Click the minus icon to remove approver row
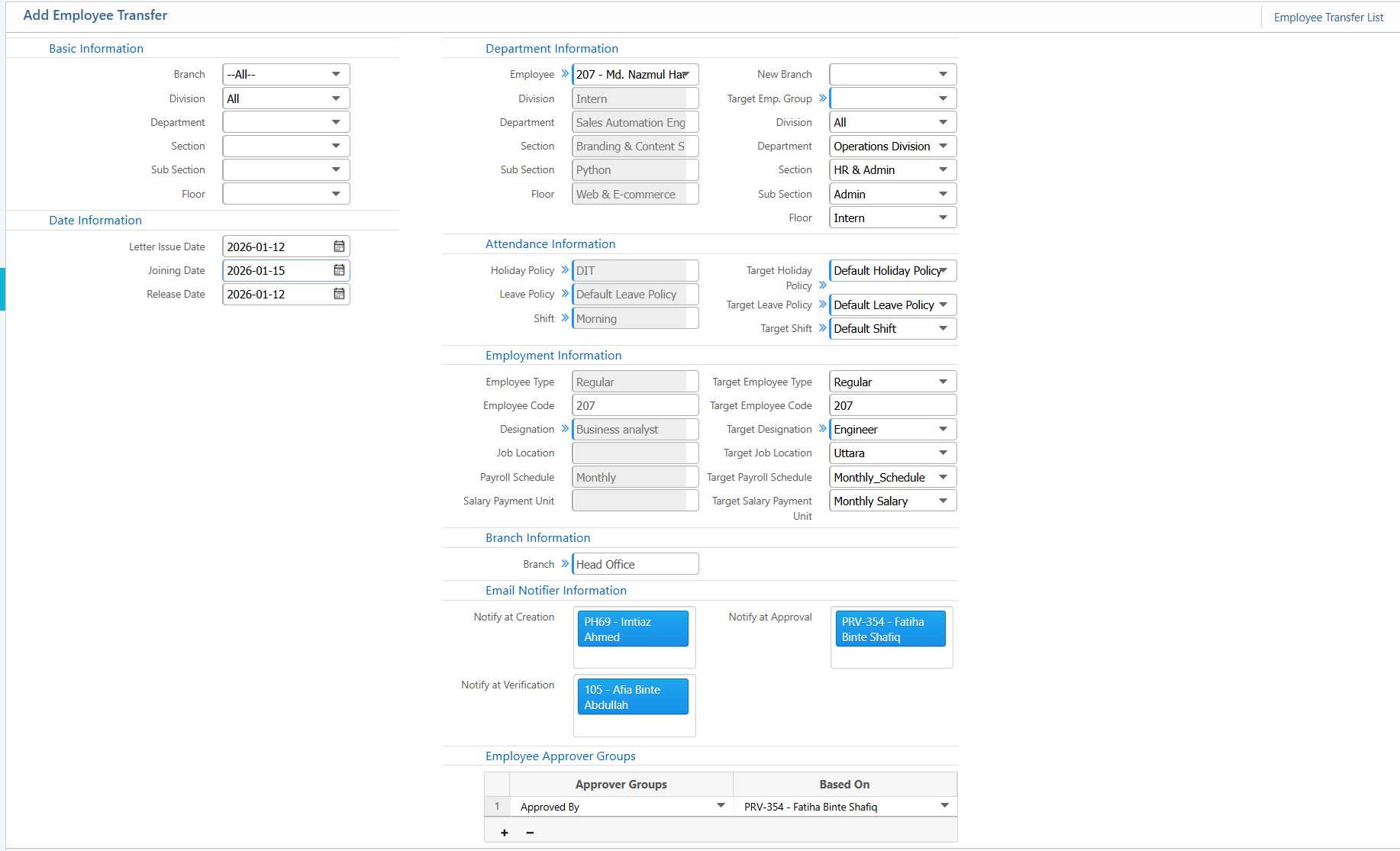The width and height of the screenshot is (1400, 851). (x=530, y=833)
